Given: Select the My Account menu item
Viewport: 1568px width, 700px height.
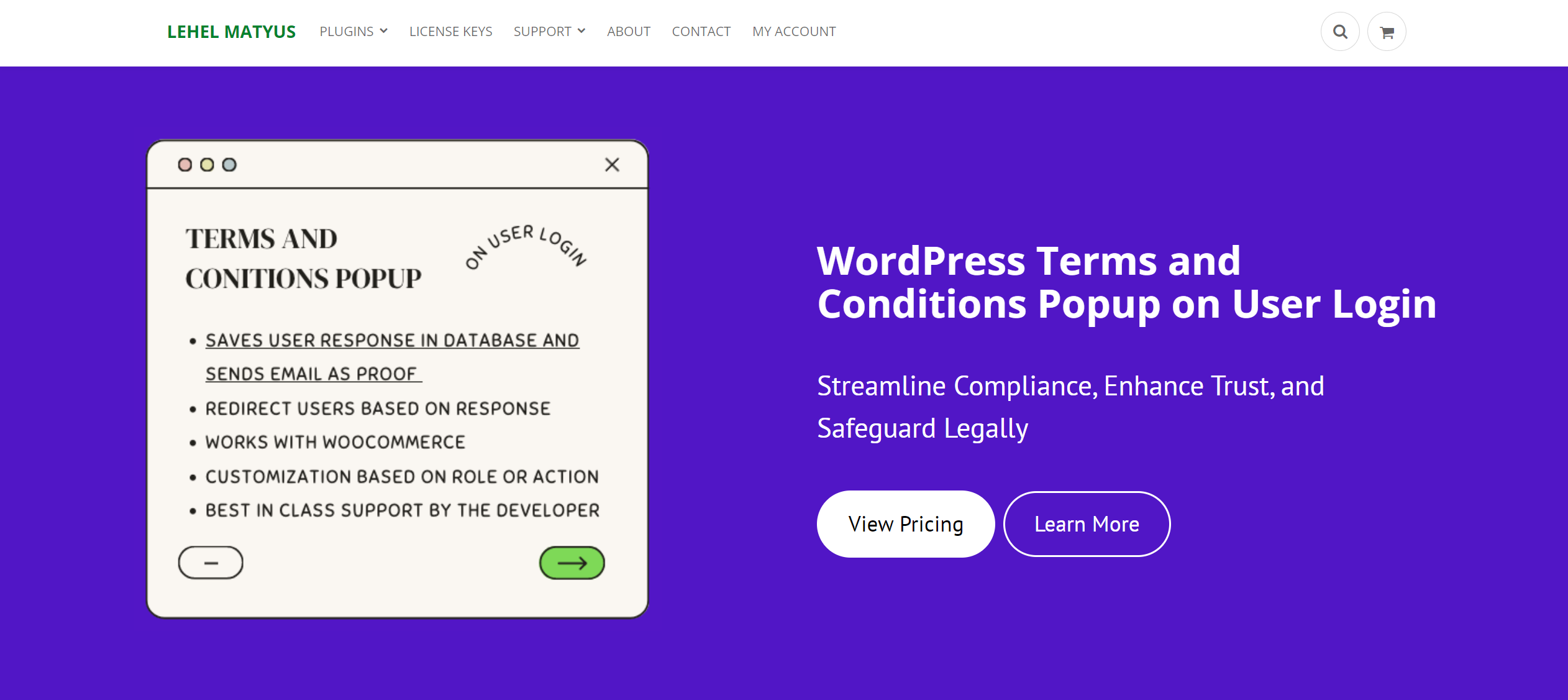Looking at the screenshot, I should click(794, 31).
